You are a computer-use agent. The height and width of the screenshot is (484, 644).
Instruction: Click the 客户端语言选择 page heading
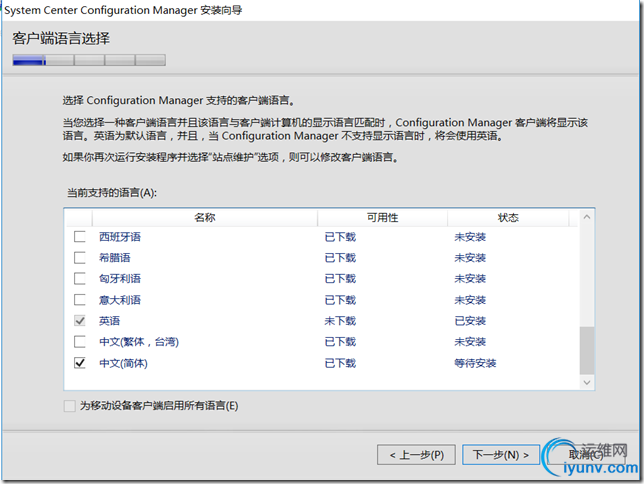tap(61, 39)
